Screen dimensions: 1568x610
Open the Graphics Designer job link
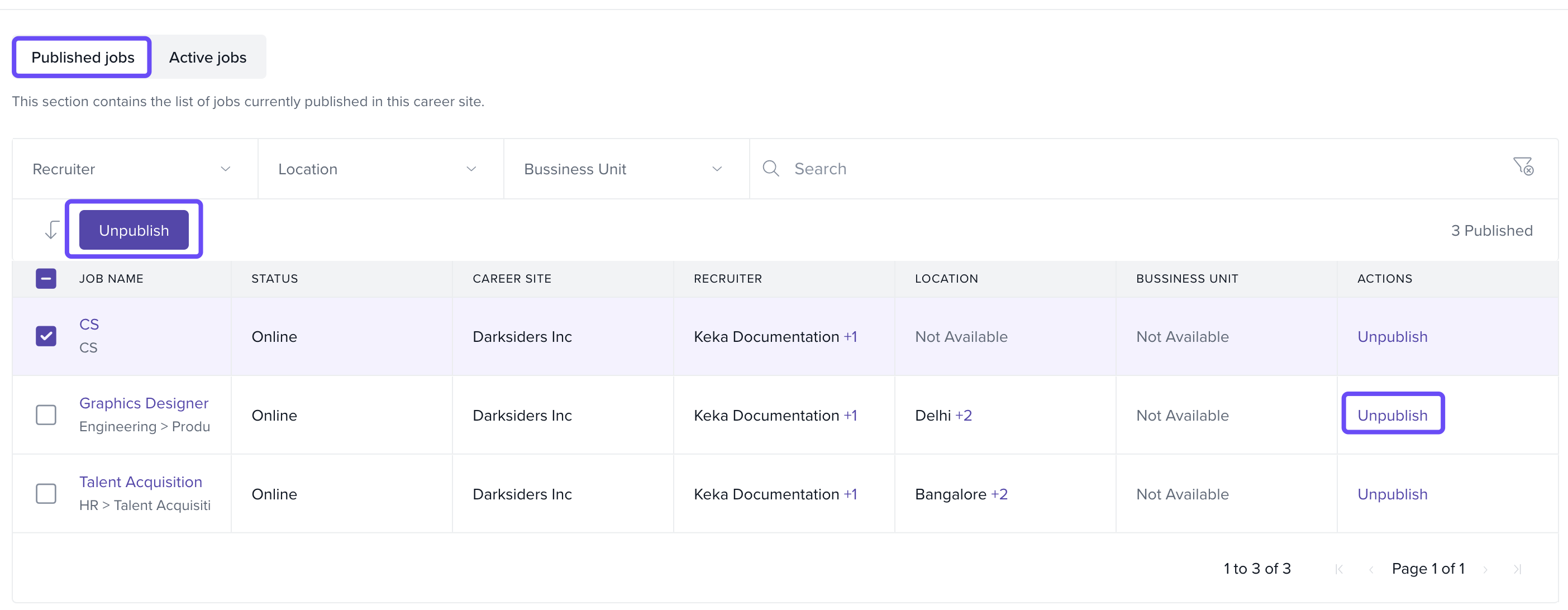point(144,403)
